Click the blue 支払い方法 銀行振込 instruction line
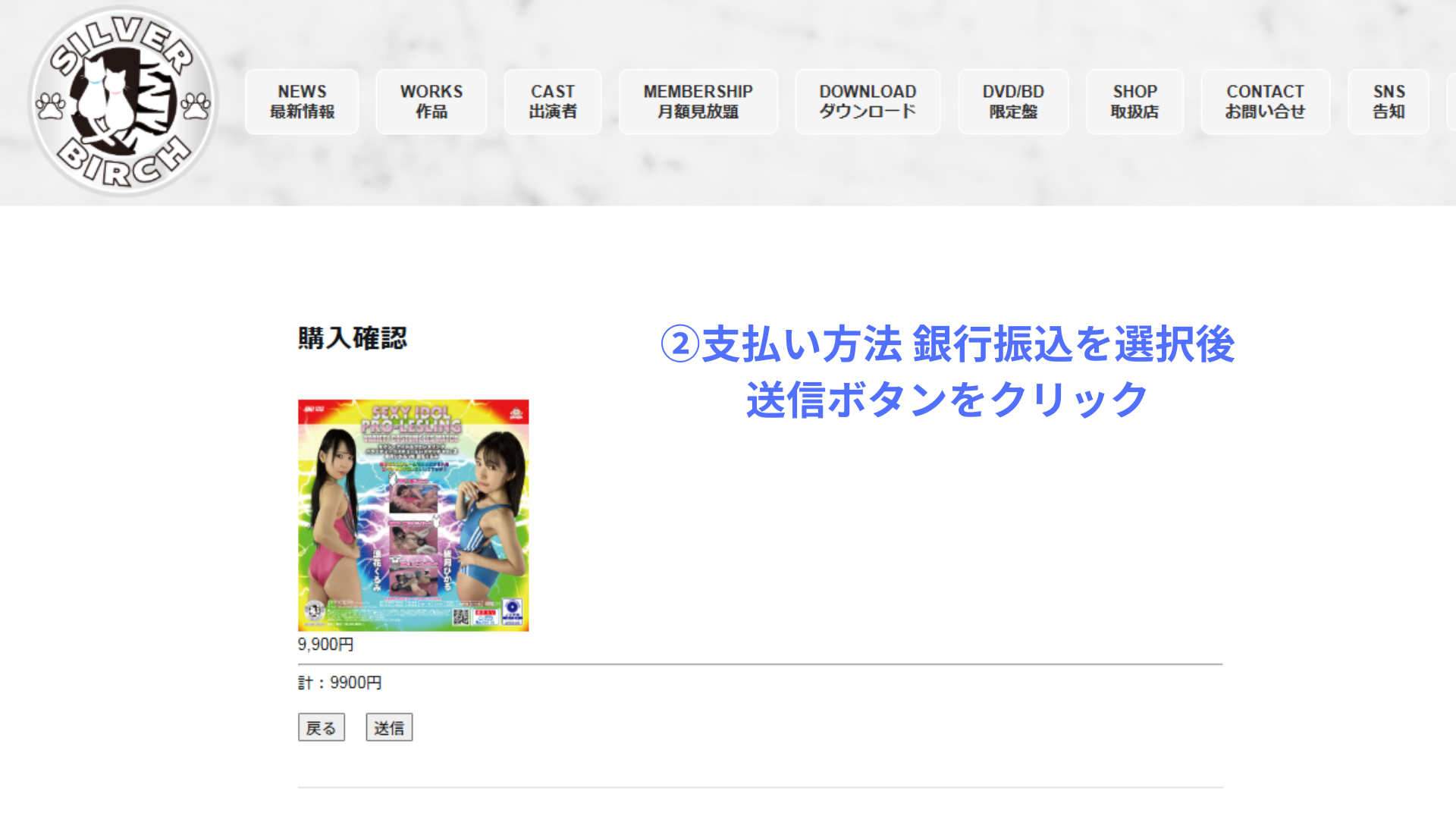Image resolution: width=1456 pixels, height=819 pixels. [947, 344]
